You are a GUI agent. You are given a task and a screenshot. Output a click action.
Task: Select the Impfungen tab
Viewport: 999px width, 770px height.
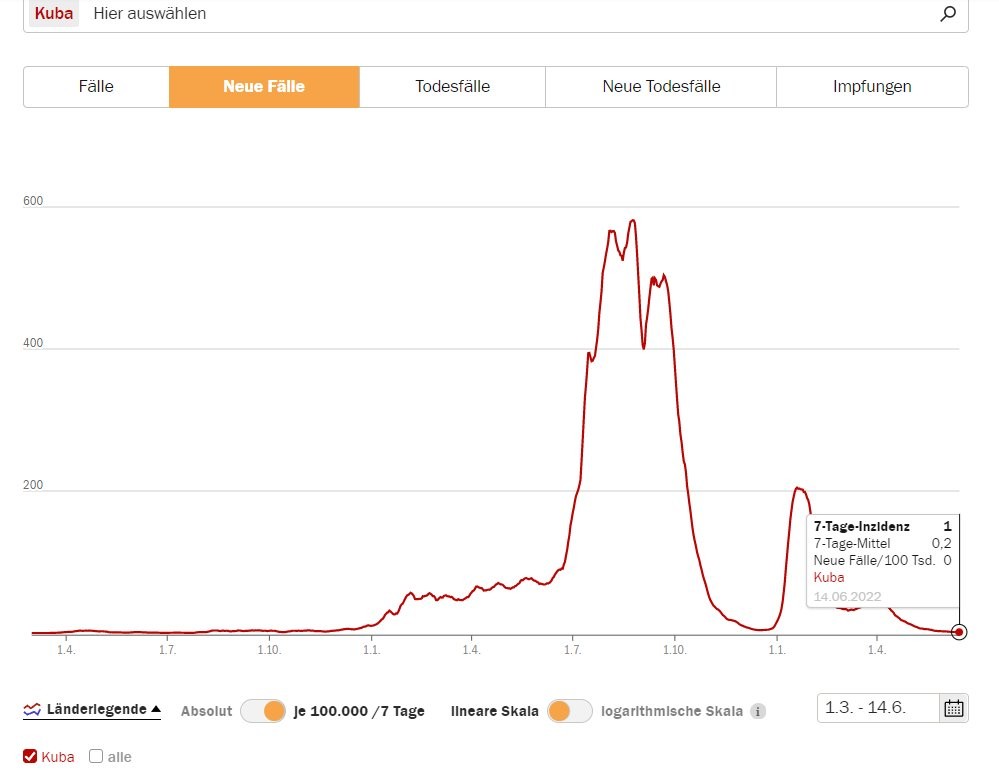click(x=872, y=87)
